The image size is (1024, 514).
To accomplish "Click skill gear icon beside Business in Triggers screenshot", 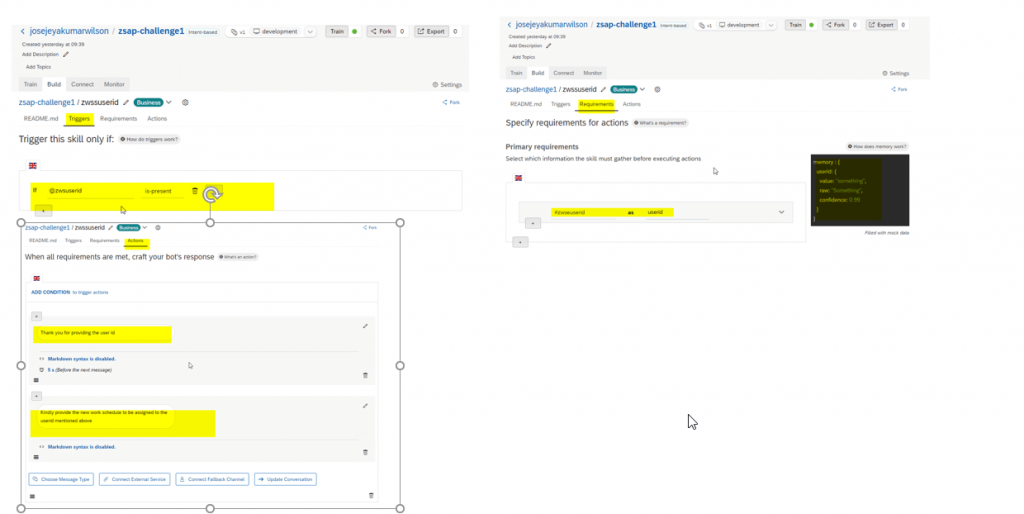I will tap(185, 103).
